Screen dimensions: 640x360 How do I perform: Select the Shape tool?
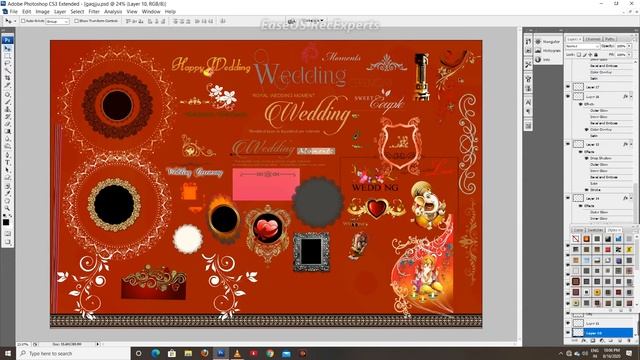pyautogui.click(x=7, y=178)
